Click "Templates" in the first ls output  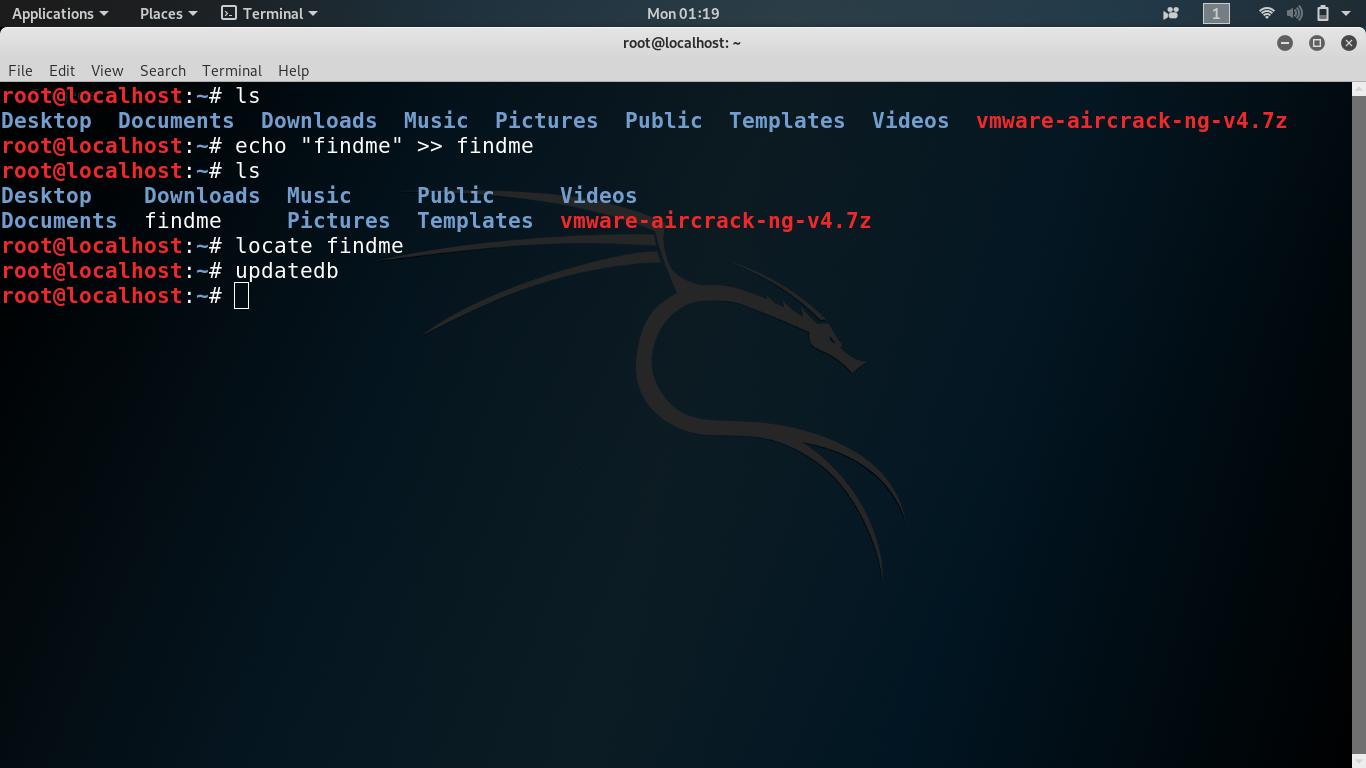pyautogui.click(x=787, y=121)
